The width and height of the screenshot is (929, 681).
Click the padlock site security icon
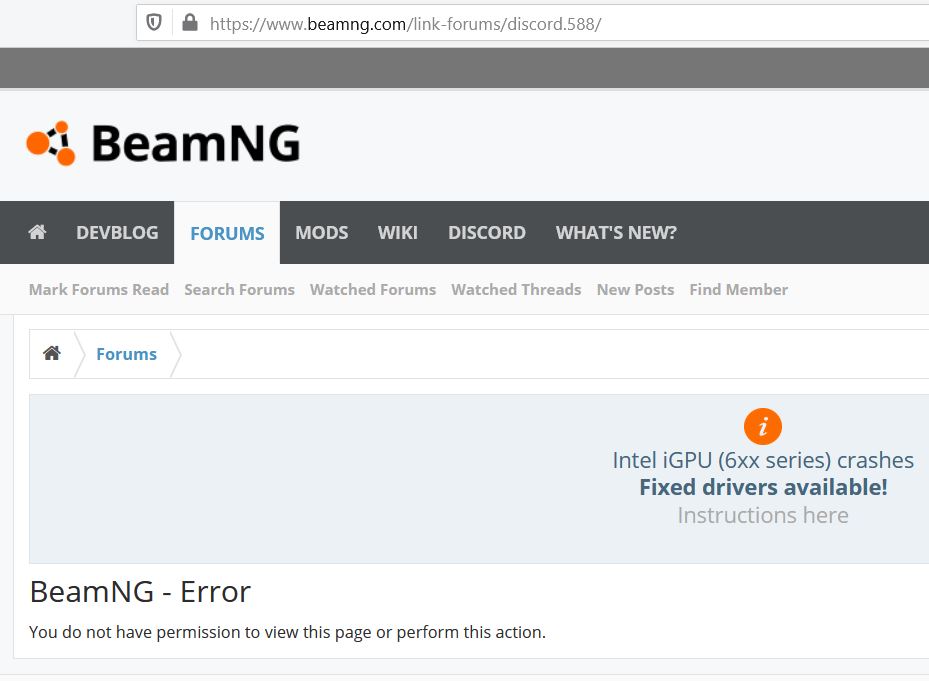pyautogui.click(x=190, y=23)
